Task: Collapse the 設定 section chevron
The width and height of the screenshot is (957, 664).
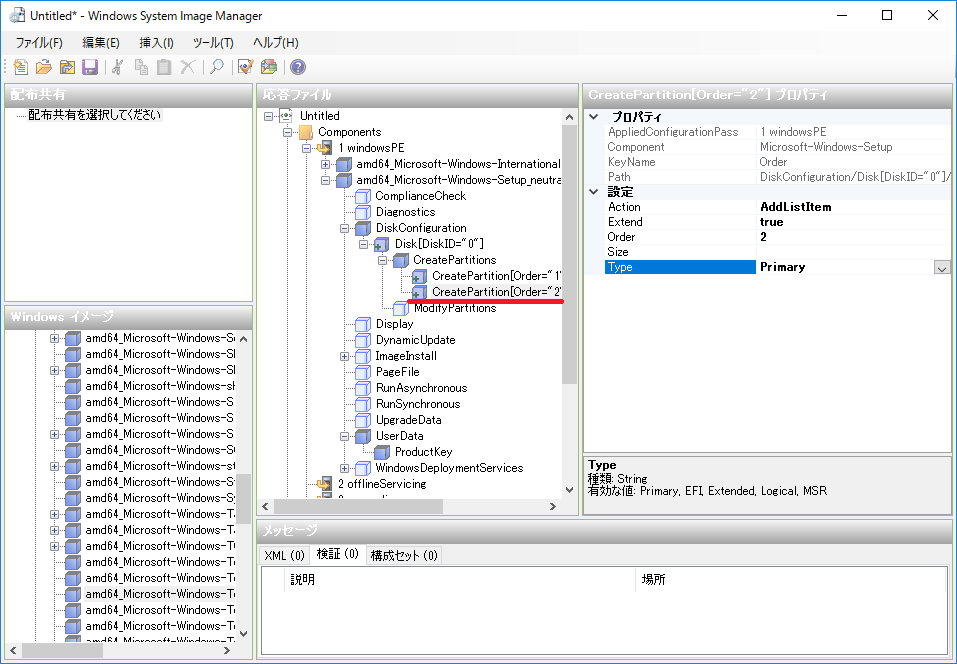Action: pyautogui.click(x=594, y=192)
